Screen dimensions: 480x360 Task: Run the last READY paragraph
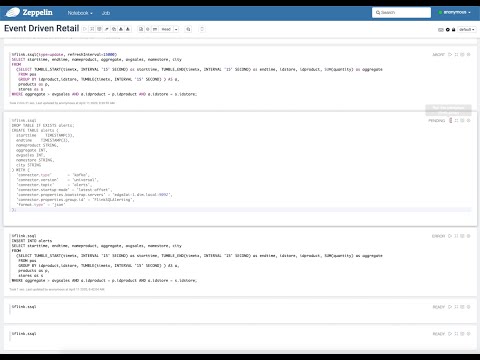pyautogui.click(x=450, y=334)
